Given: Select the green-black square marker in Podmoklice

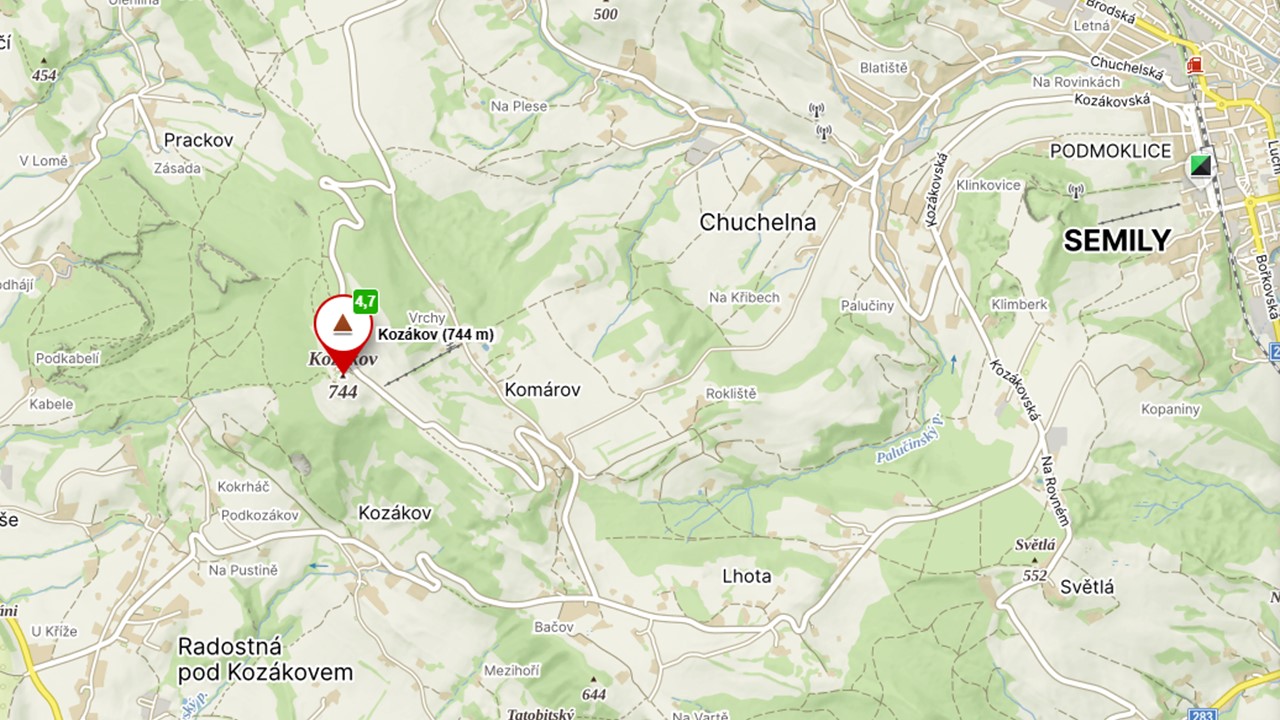Looking at the screenshot, I should coord(1200,165).
